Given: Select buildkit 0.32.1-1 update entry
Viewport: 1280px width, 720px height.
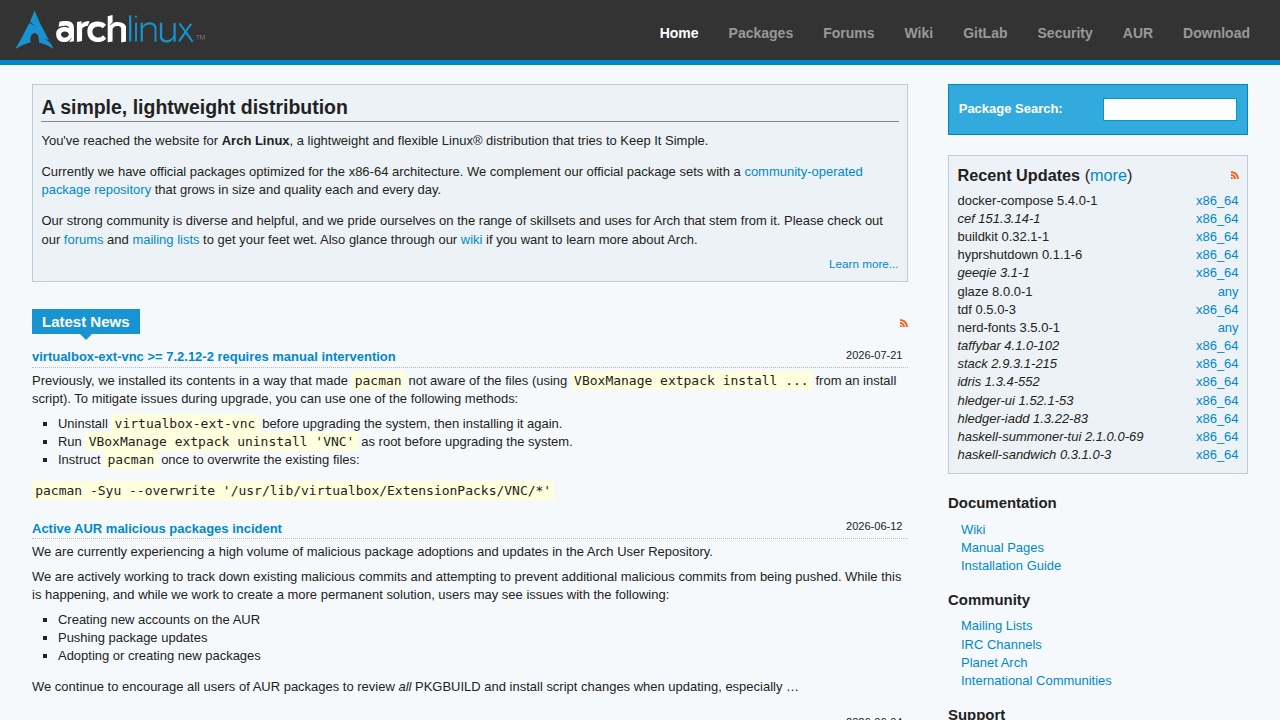Looking at the screenshot, I should [x=1003, y=237].
